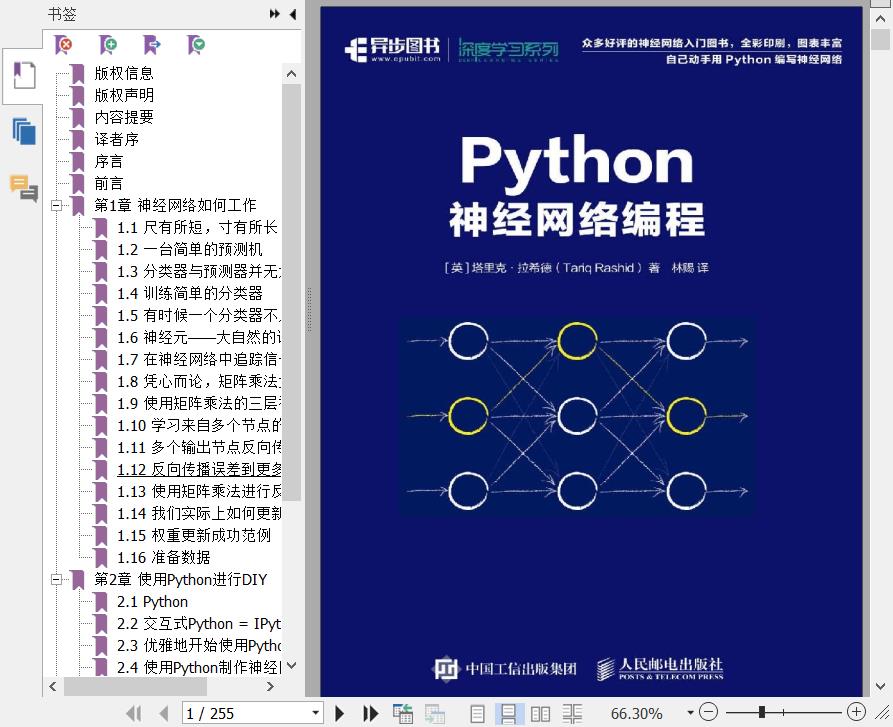Screen dimensions: 893x727
Task: Open bookmark 内容提要
Action: [x=124, y=117]
